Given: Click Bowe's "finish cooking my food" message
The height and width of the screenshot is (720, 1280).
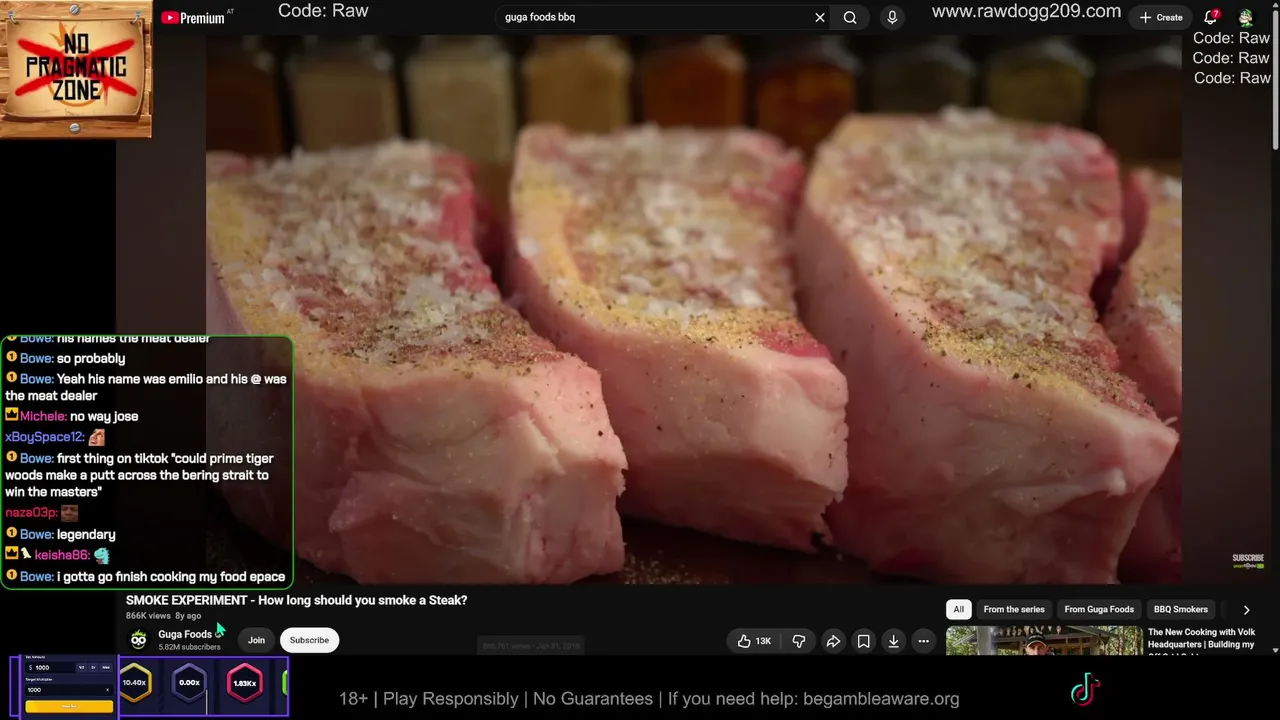Looking at the screenshot, I should click(x=171, y=576).
